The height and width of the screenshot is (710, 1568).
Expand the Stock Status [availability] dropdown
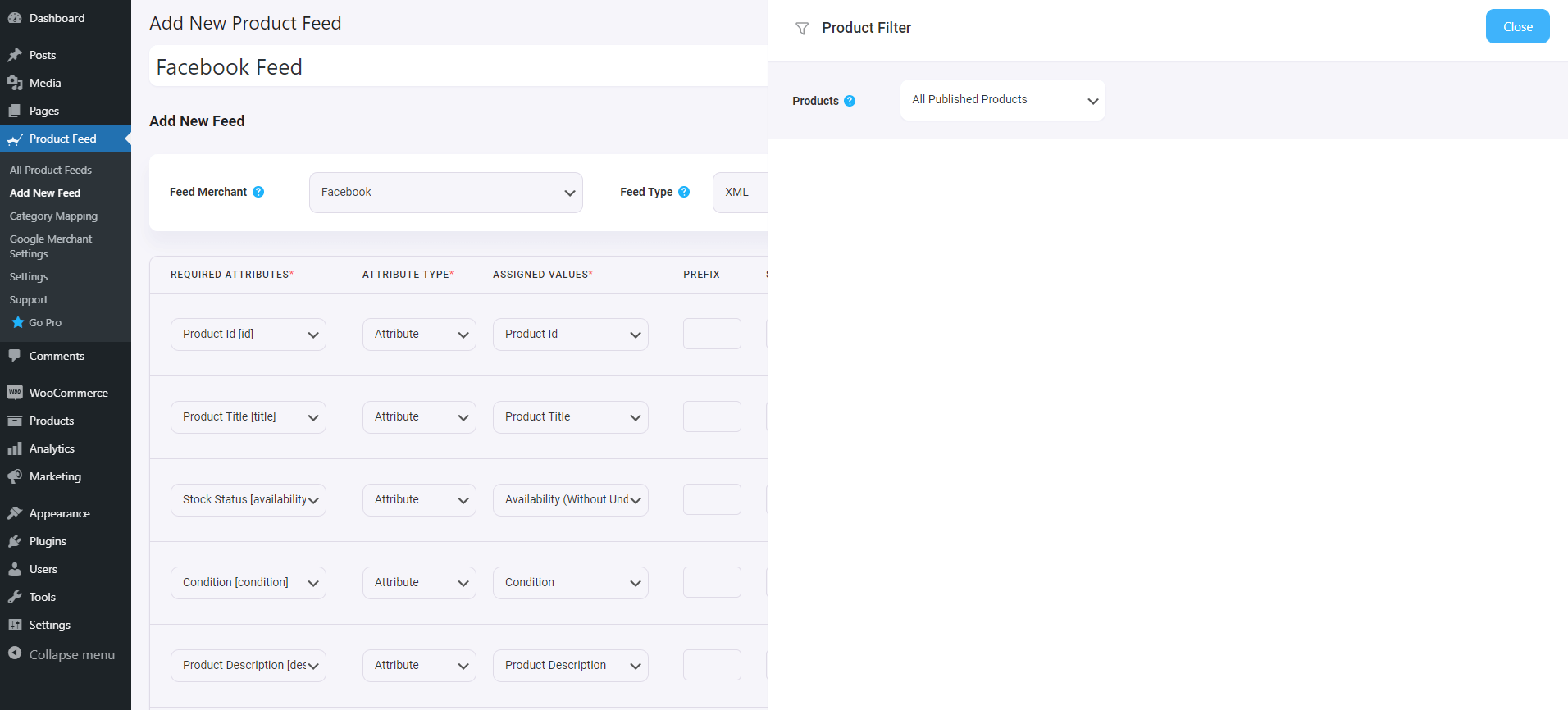[248, 500]
